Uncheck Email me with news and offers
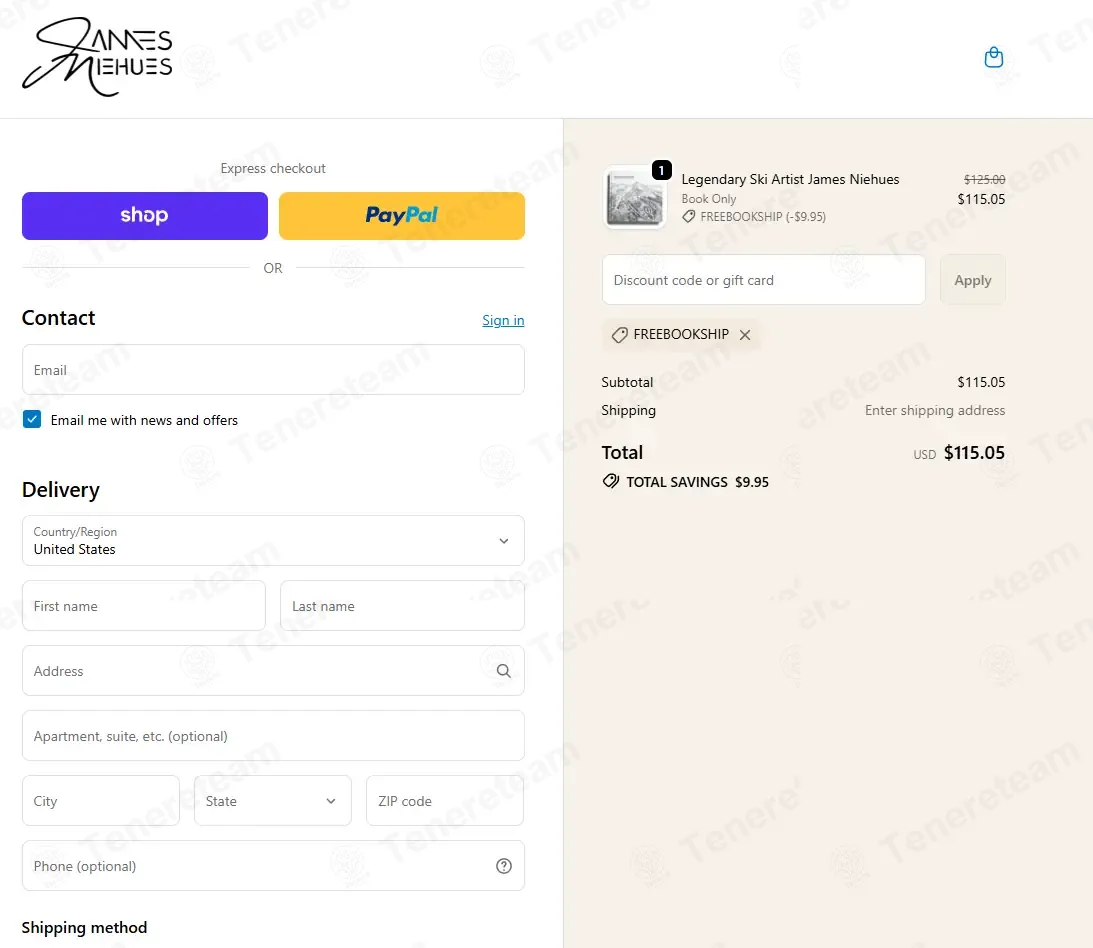This screenshot has height=948, width=1093. (x=31, y=419)
